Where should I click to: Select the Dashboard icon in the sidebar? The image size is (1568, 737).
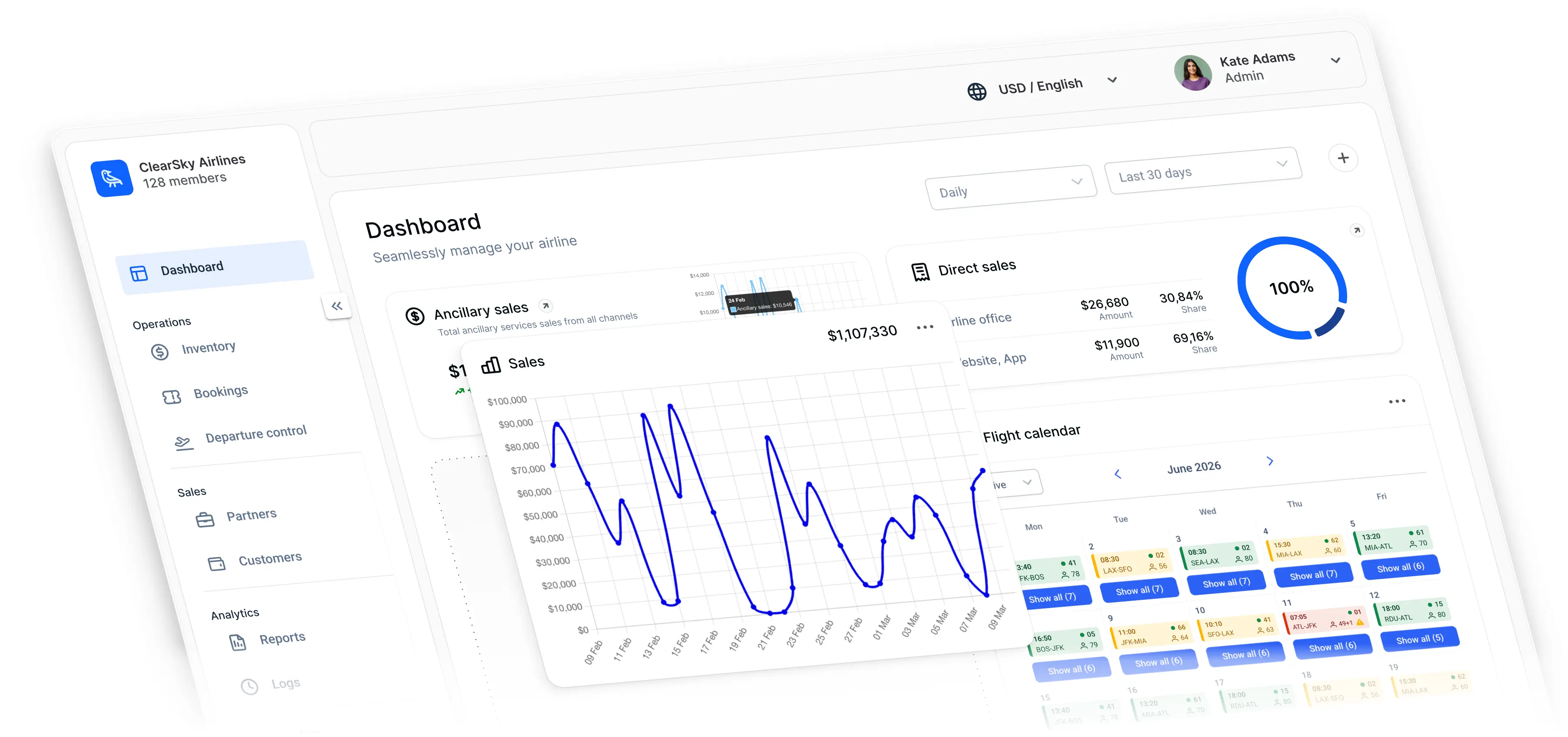[139, 273]
